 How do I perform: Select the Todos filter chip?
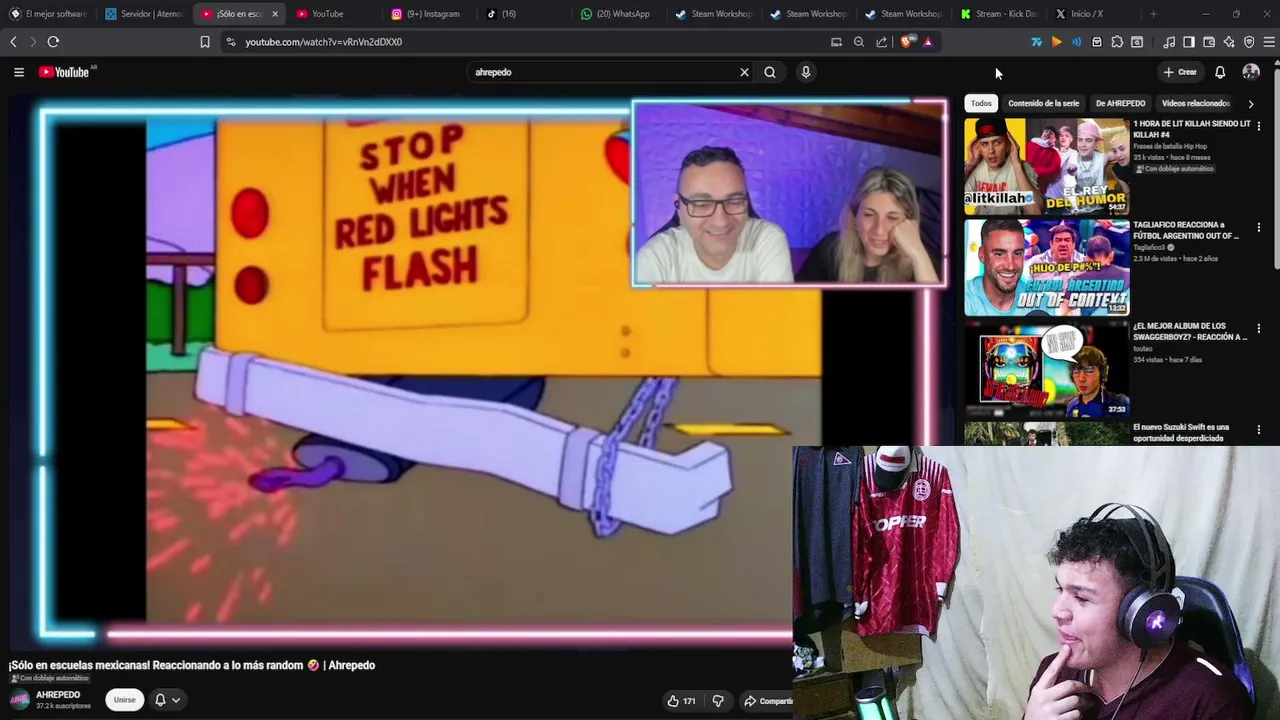(x=981, y=103)
